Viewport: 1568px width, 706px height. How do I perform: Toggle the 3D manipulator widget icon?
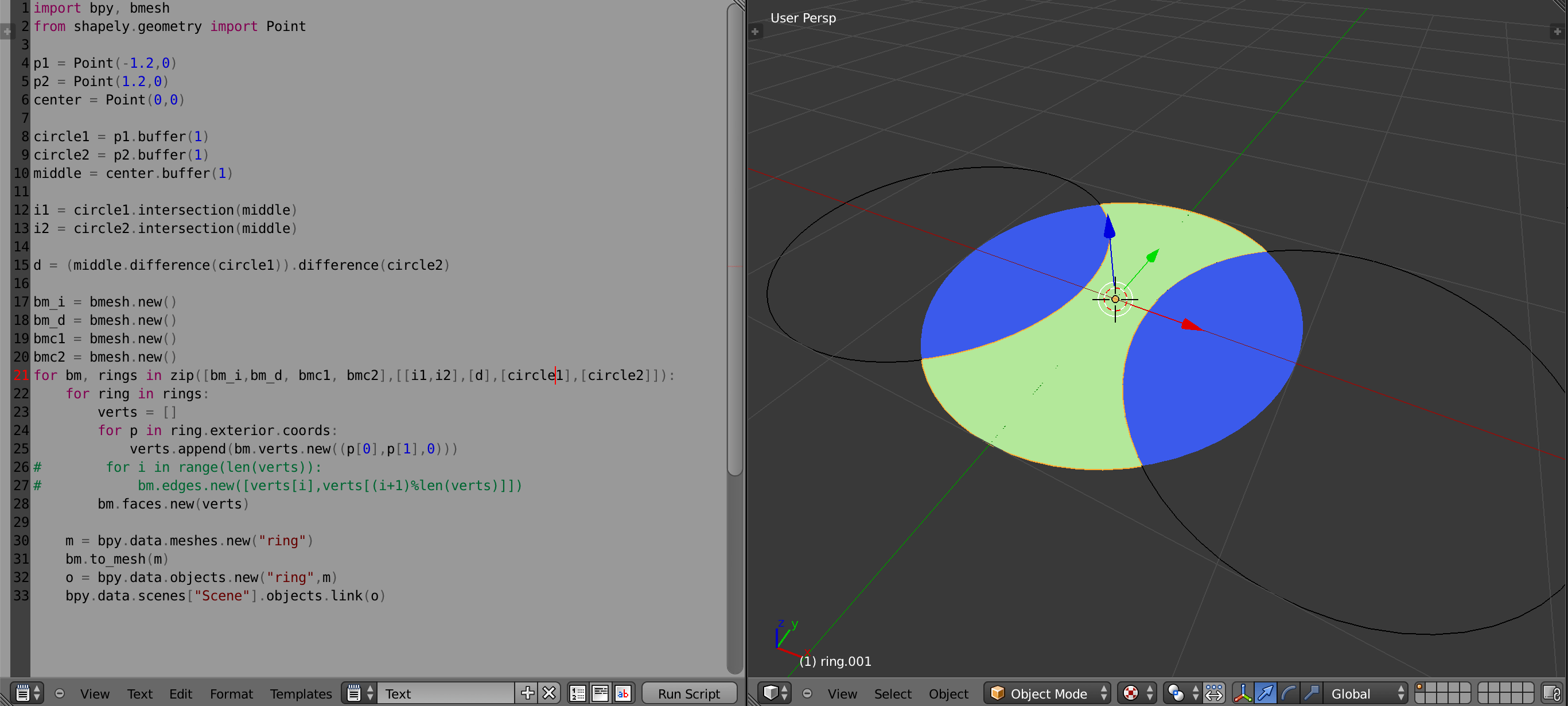[x=1242, y=693]
